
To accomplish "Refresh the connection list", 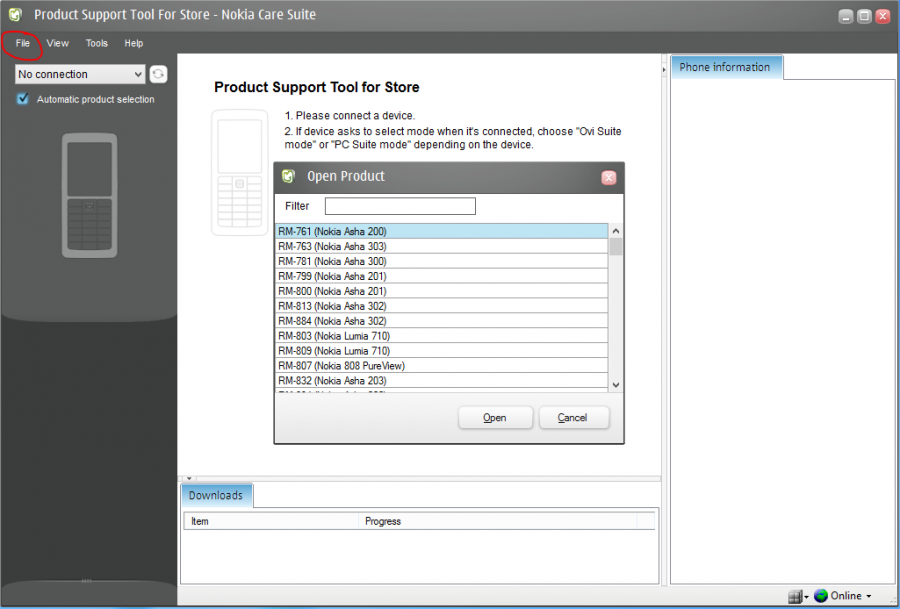I will coord(158,74).
